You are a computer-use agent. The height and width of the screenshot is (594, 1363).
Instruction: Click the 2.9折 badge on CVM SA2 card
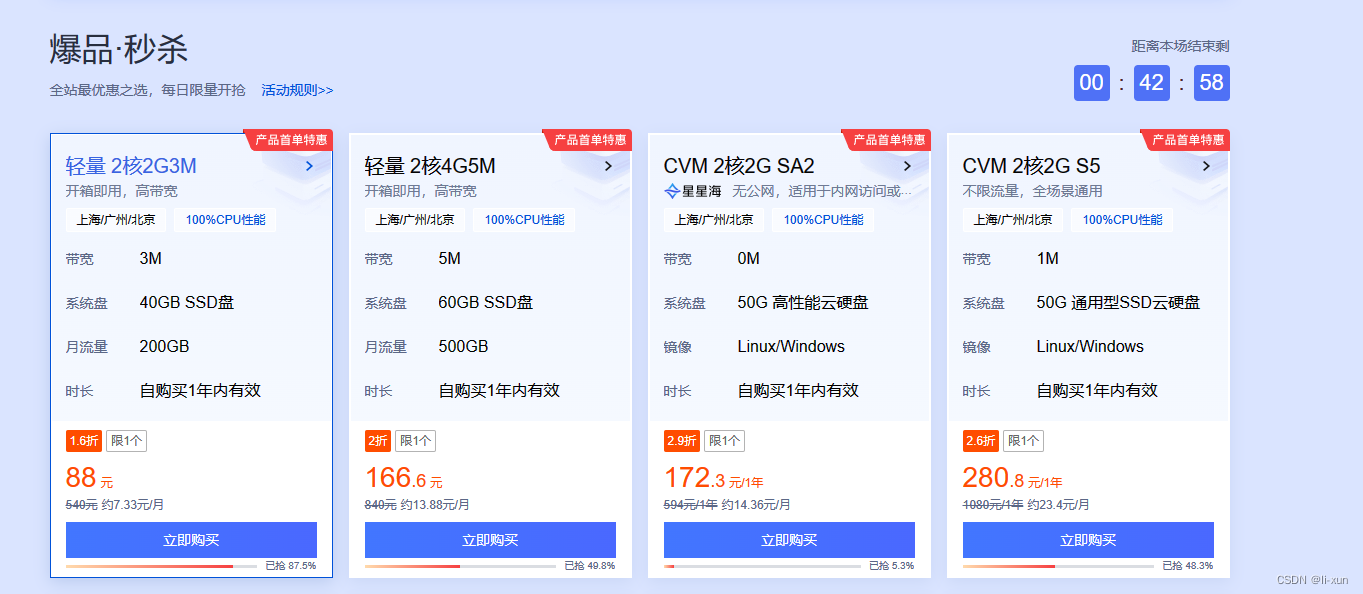click(x=681, y=440)
